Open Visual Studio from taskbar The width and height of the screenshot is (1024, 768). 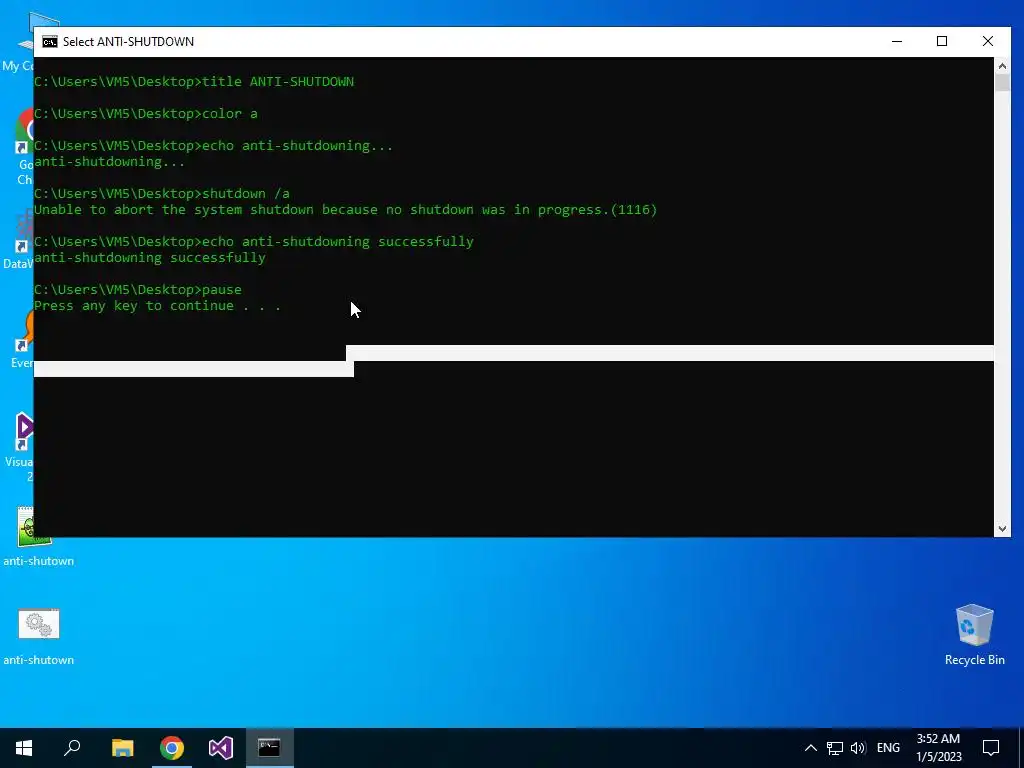221,748
